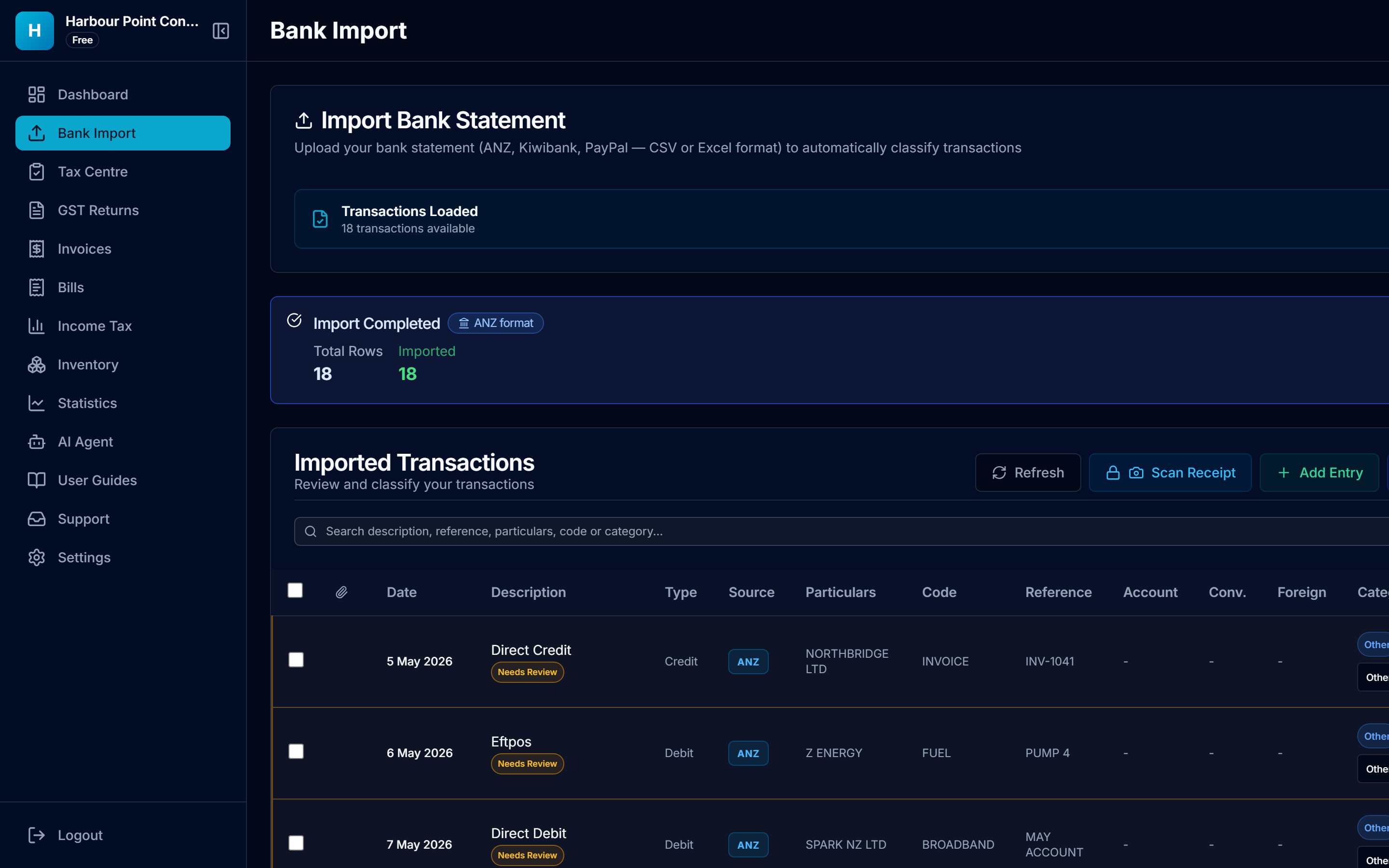Click the attachment paperclip column icon
The image size is (1389, 868).
tap(341, 593)
